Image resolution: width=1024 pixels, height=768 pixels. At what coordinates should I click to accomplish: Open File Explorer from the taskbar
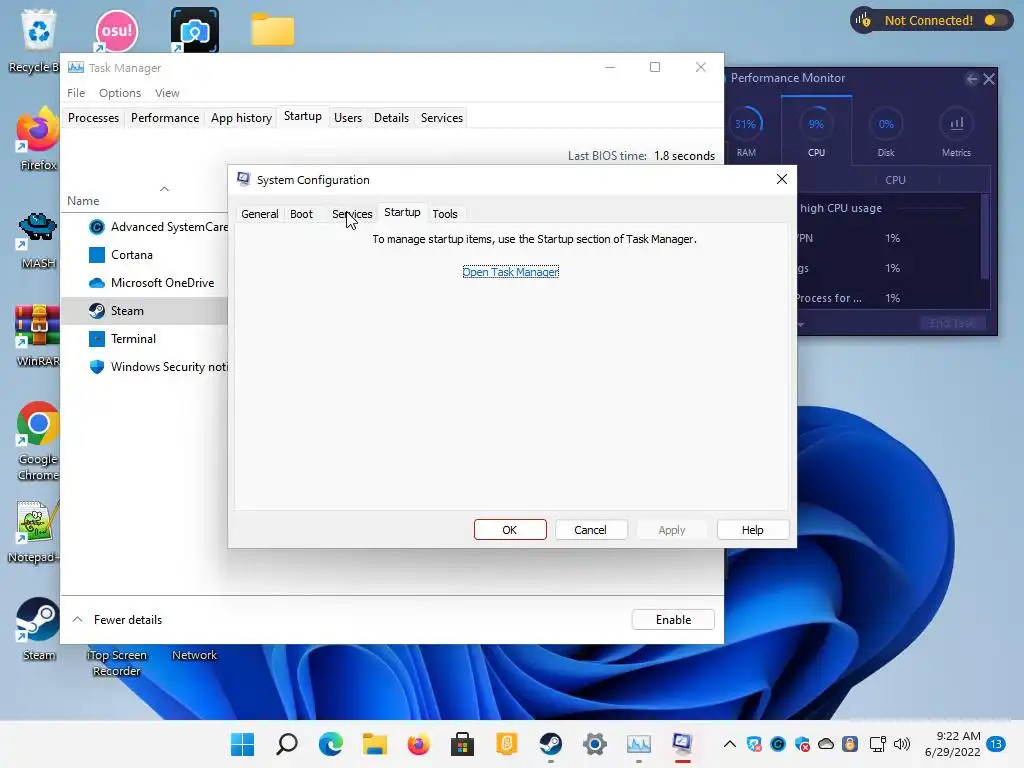click(x=375, y=744)
